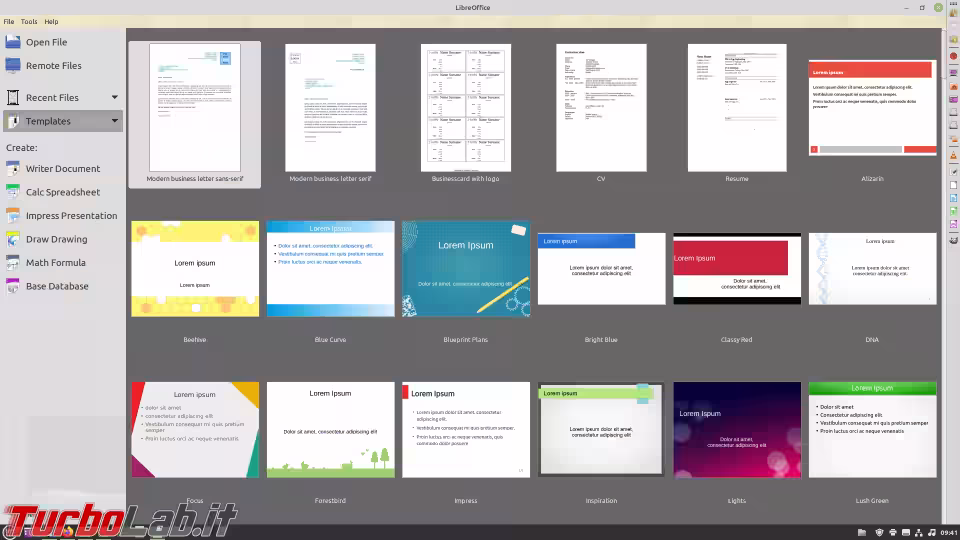Choose the Blue Curve template
This screenshot has height=540, width=960.
click(x=331, y=269)
